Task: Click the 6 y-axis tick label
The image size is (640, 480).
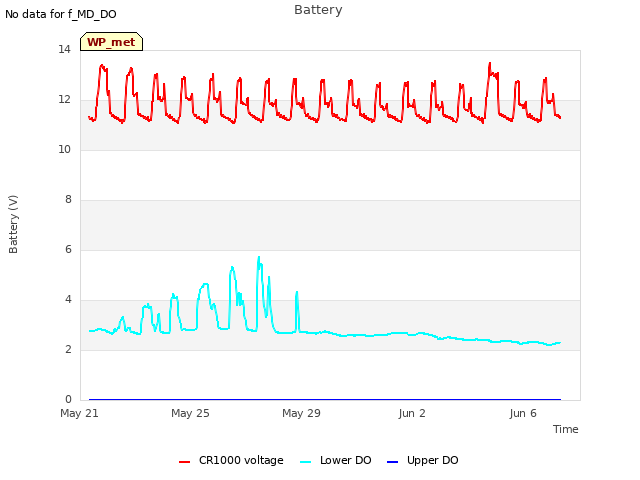Action: pyautogui.click(x=68, y=249)
